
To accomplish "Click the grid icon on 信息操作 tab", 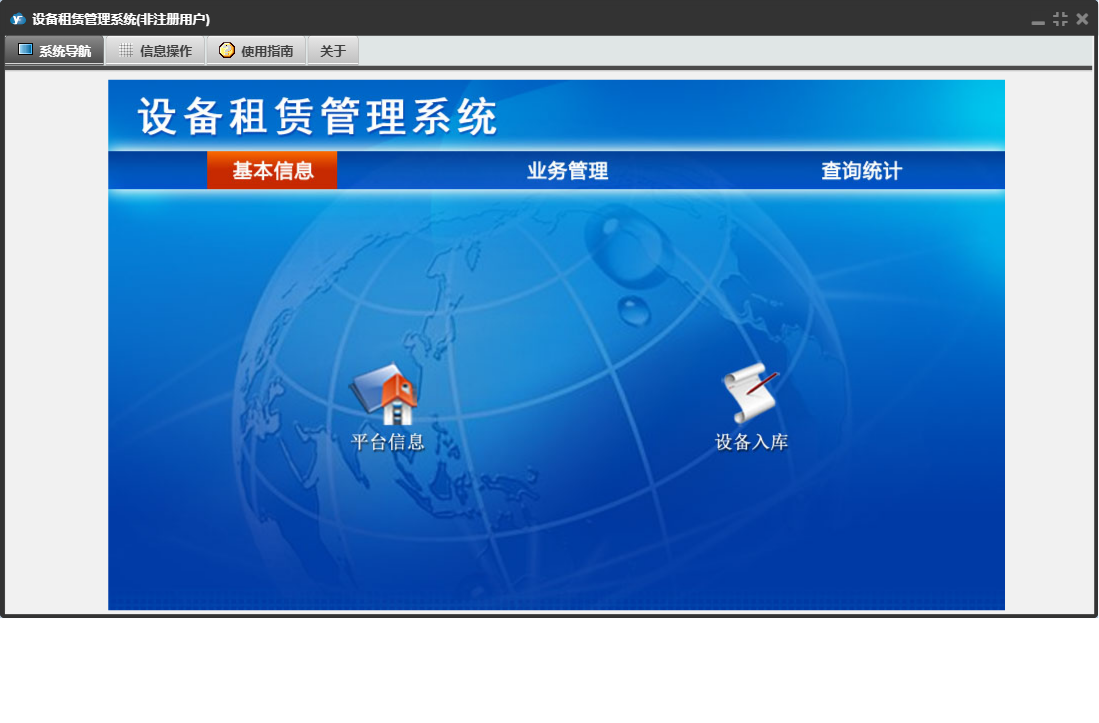I will 126,50.
